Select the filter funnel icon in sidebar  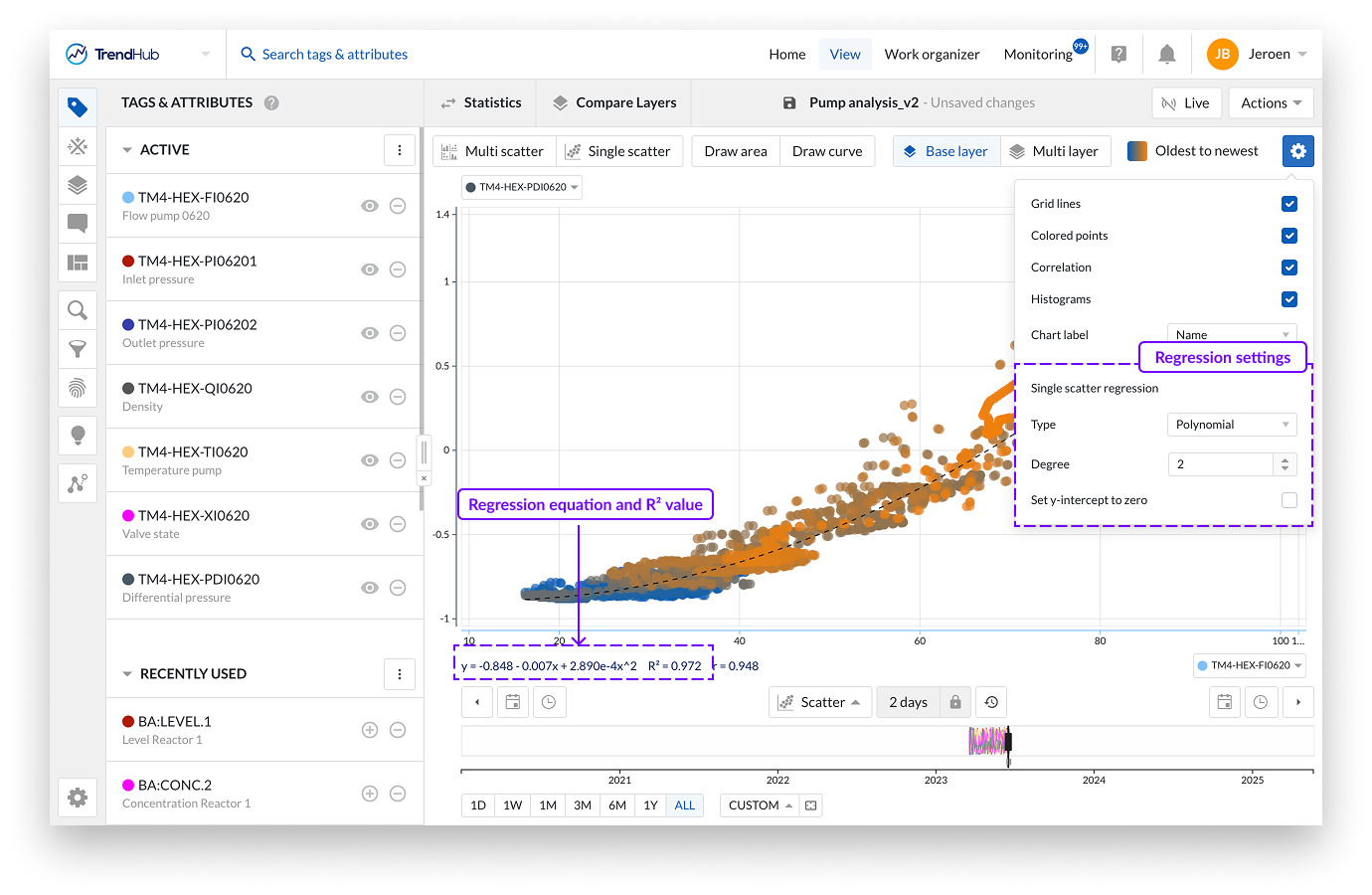(x=78, y=349)
